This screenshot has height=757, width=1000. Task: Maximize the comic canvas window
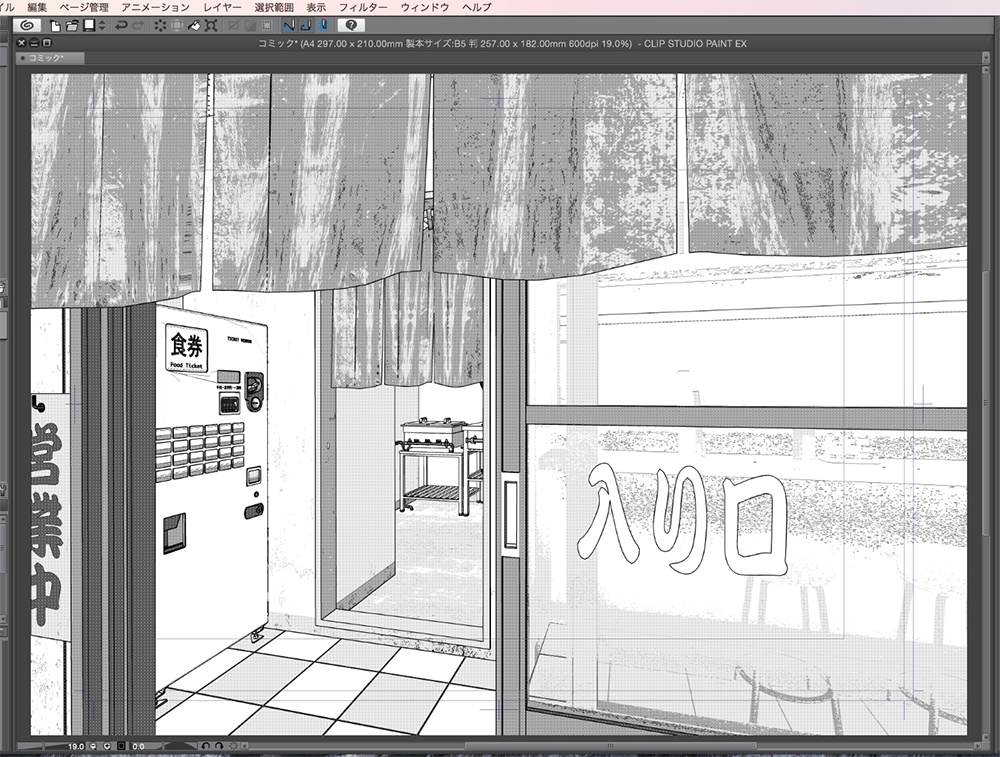pyautogui.click(x=47, y=43)
